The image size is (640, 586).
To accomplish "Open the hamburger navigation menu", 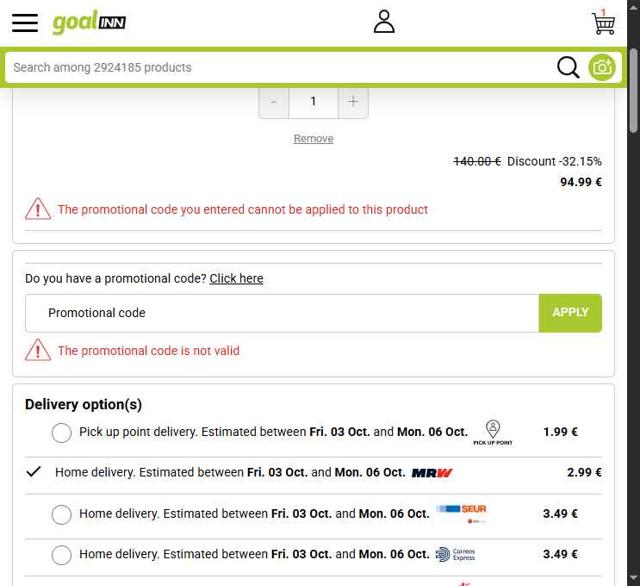I will 24,22.
